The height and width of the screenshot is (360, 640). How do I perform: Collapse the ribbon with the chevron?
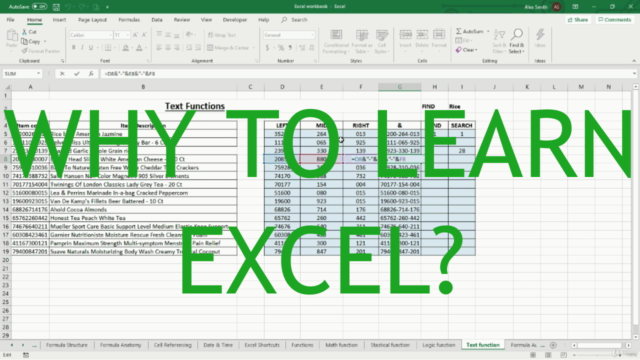click(633, 61)
